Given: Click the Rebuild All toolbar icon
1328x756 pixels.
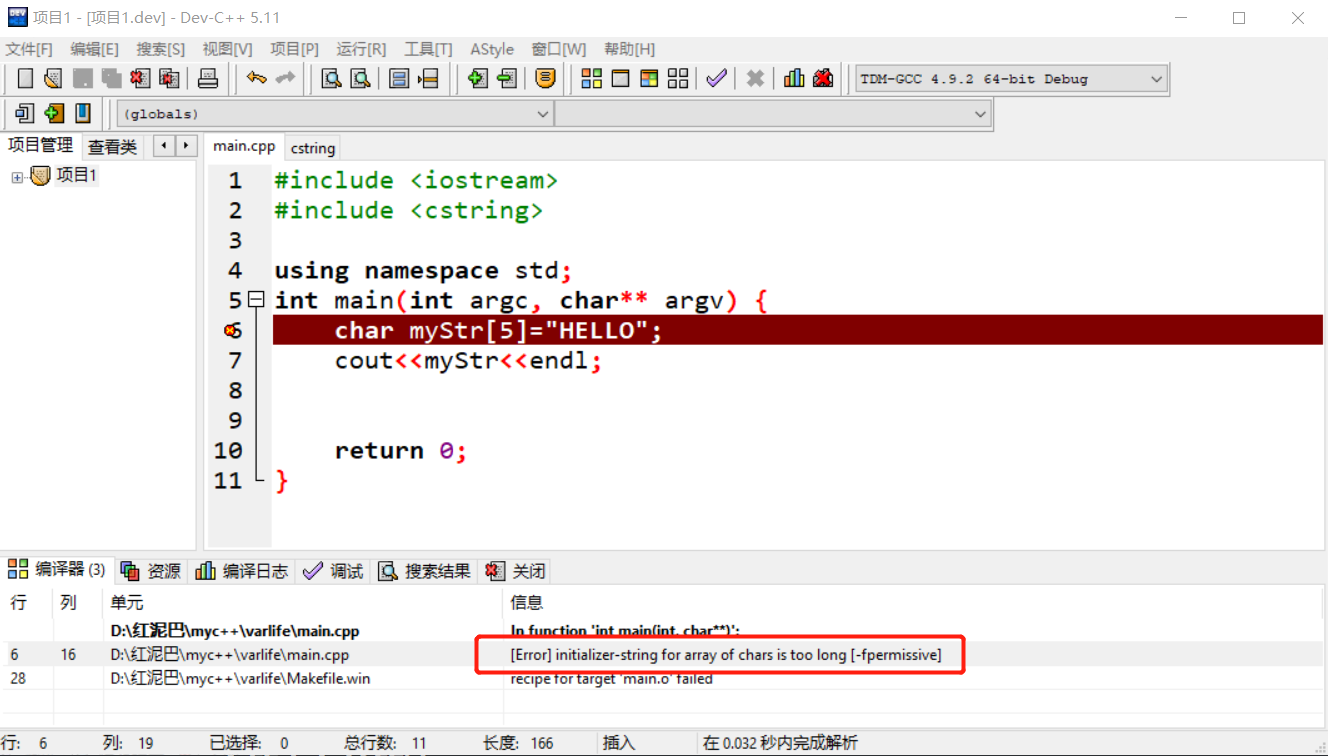Looking at the screenshot, I should point(678,78).
